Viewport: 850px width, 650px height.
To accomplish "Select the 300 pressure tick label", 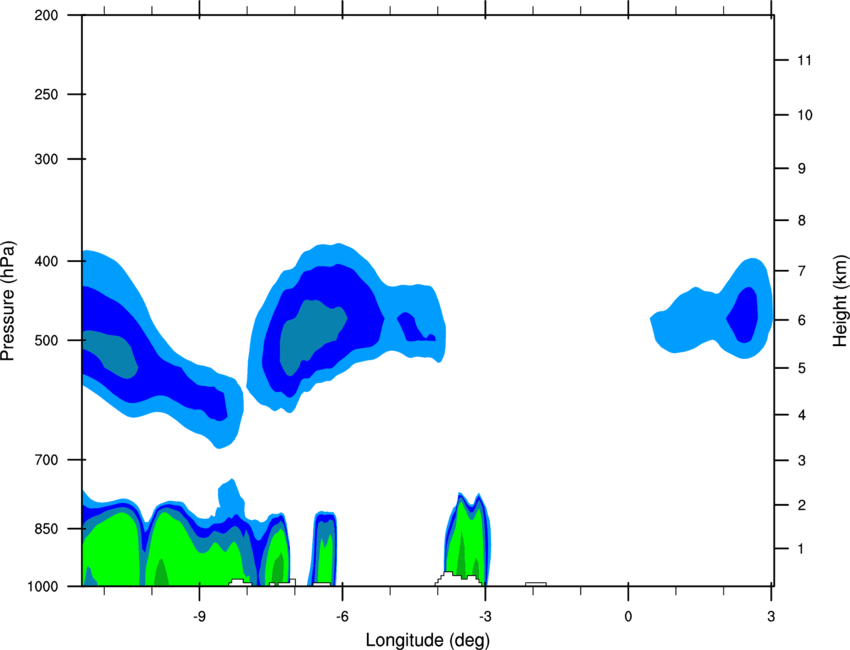I will [x=46, y=159].
